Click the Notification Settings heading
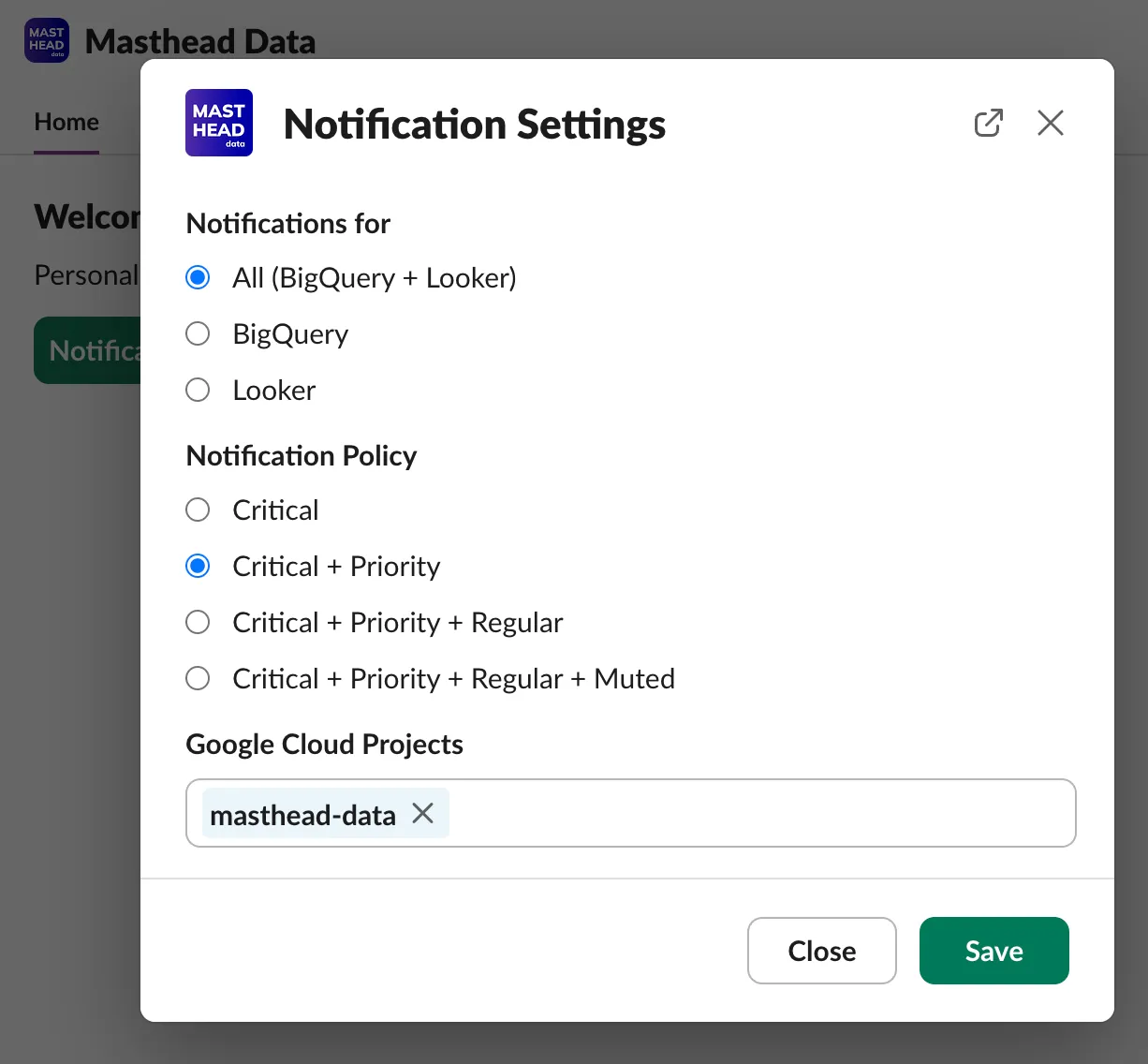Screen dimensions: 1148x1064 coord(474,125)
